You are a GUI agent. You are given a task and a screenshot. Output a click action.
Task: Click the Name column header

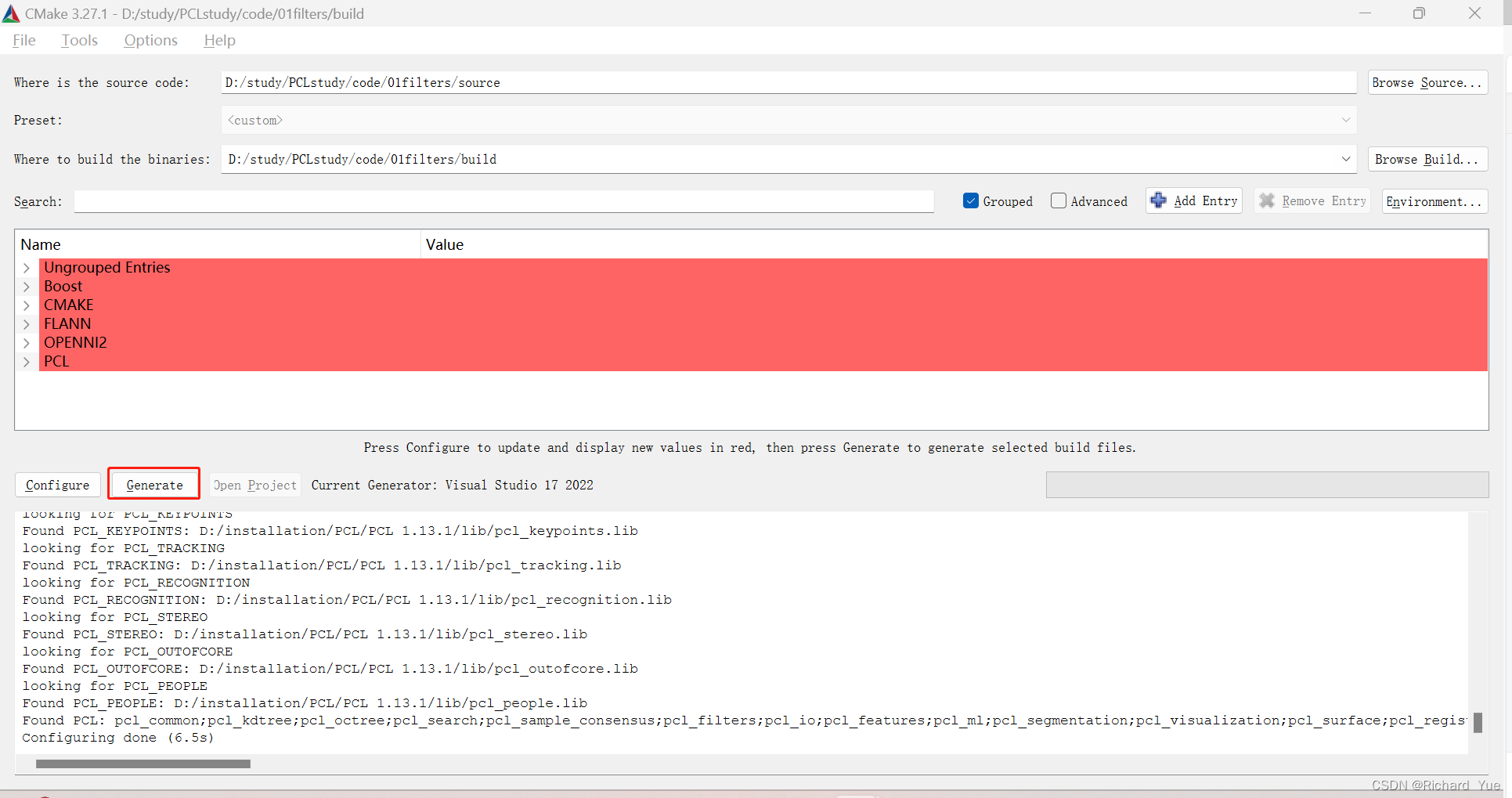(x=218, y=244)
